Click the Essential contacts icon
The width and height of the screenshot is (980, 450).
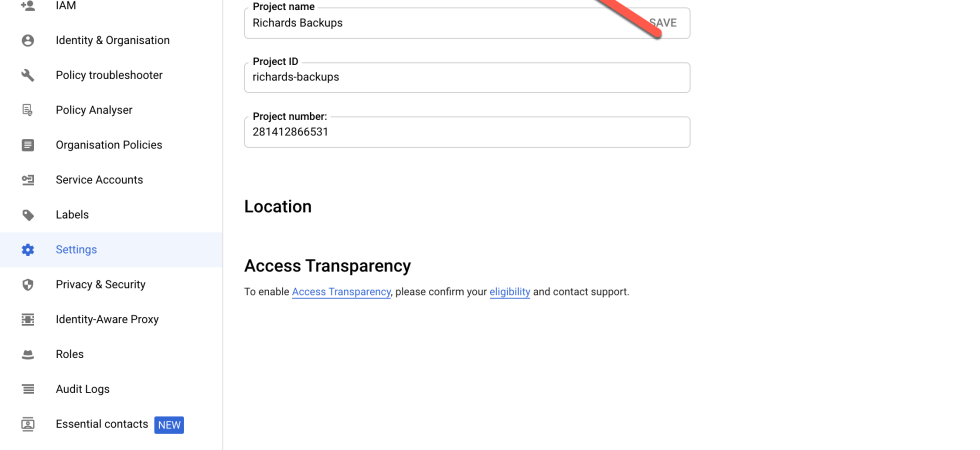click(x=28, y=424)
